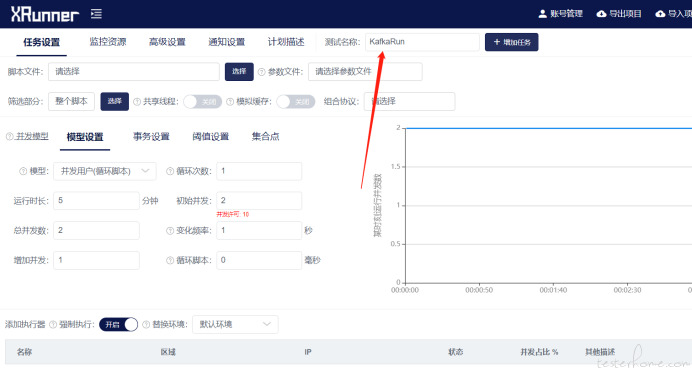Select the 阈值设置 tab
The image size is (692, 378).
(211, 137)
